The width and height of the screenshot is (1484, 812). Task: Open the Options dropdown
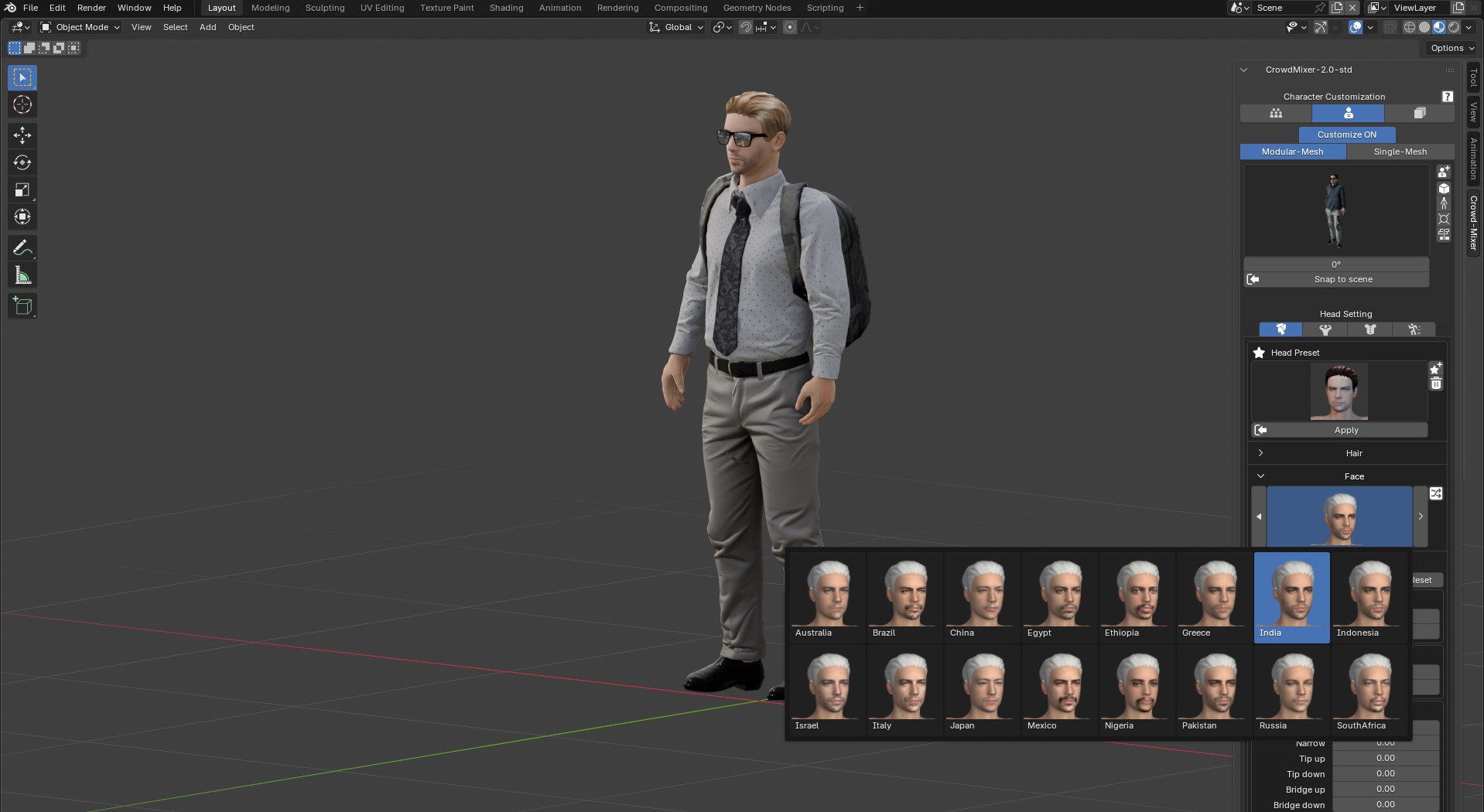(1452, 48)
